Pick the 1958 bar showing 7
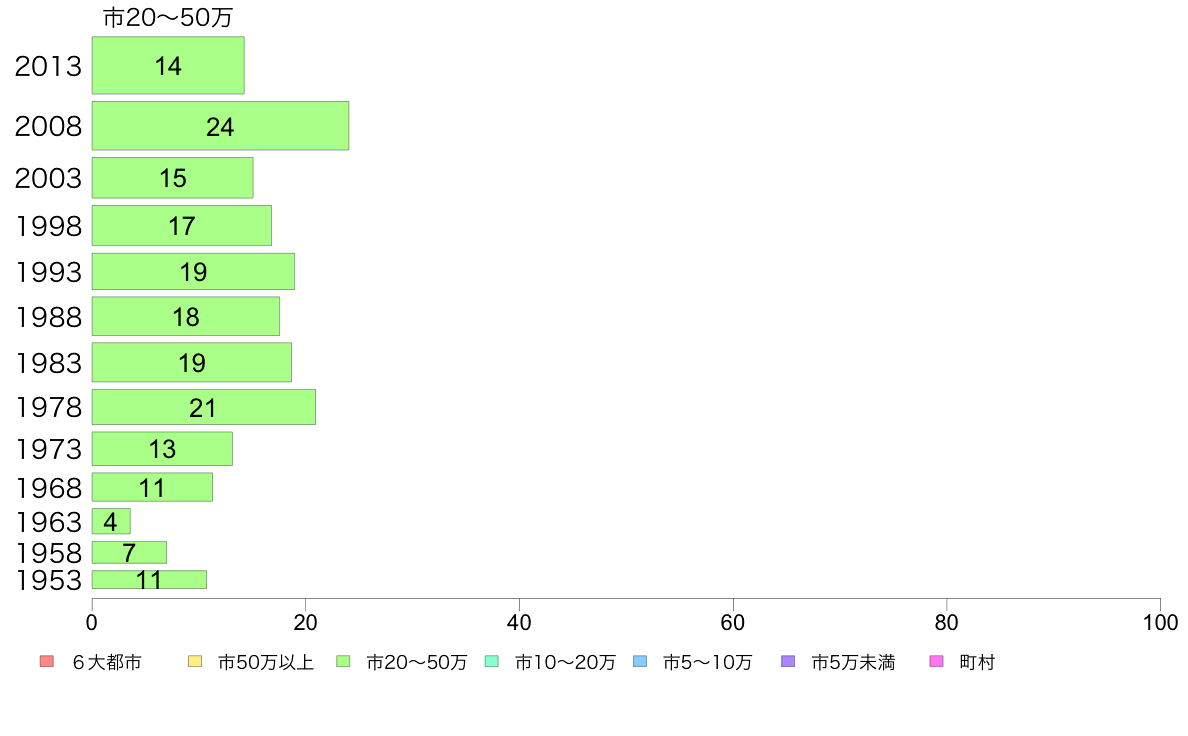The height and width of the screenshot is (736, 1188). [x=130, y=553]
